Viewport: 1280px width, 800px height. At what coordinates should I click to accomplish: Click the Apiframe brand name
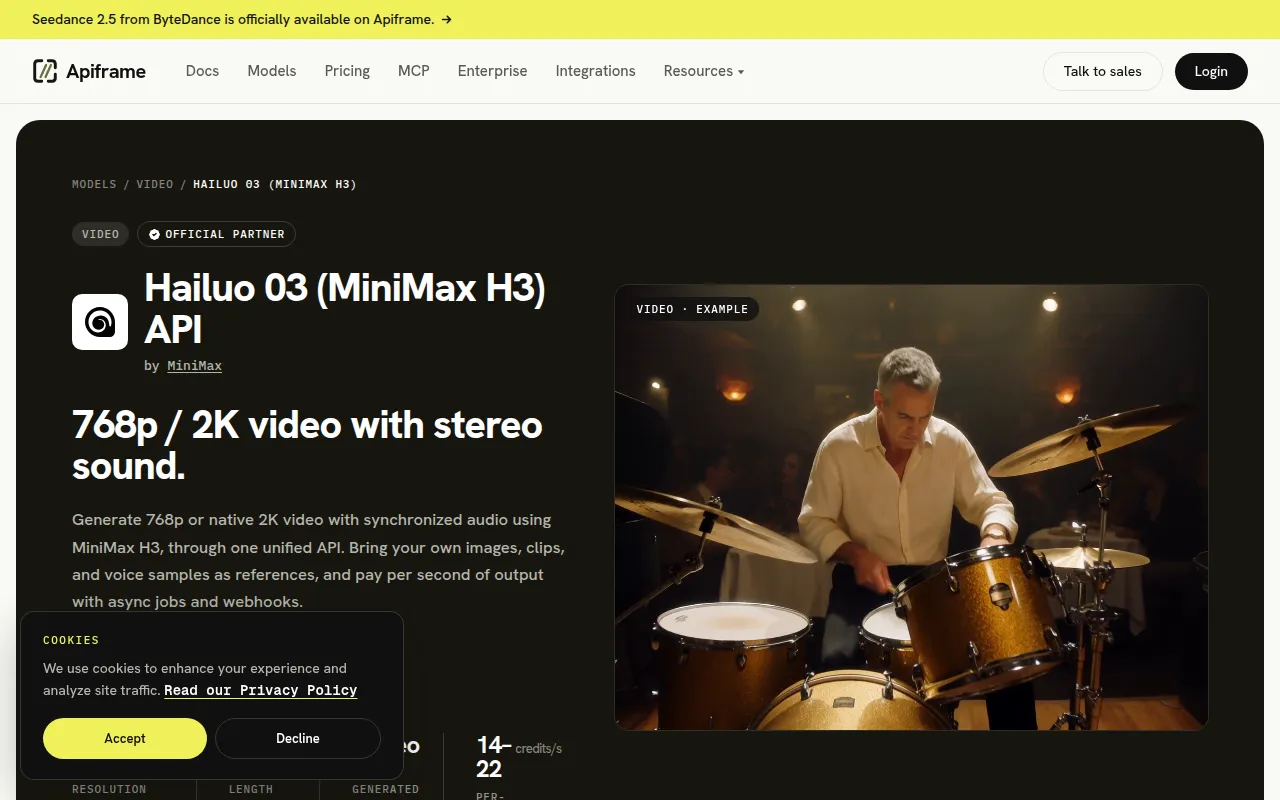point(106,71)
